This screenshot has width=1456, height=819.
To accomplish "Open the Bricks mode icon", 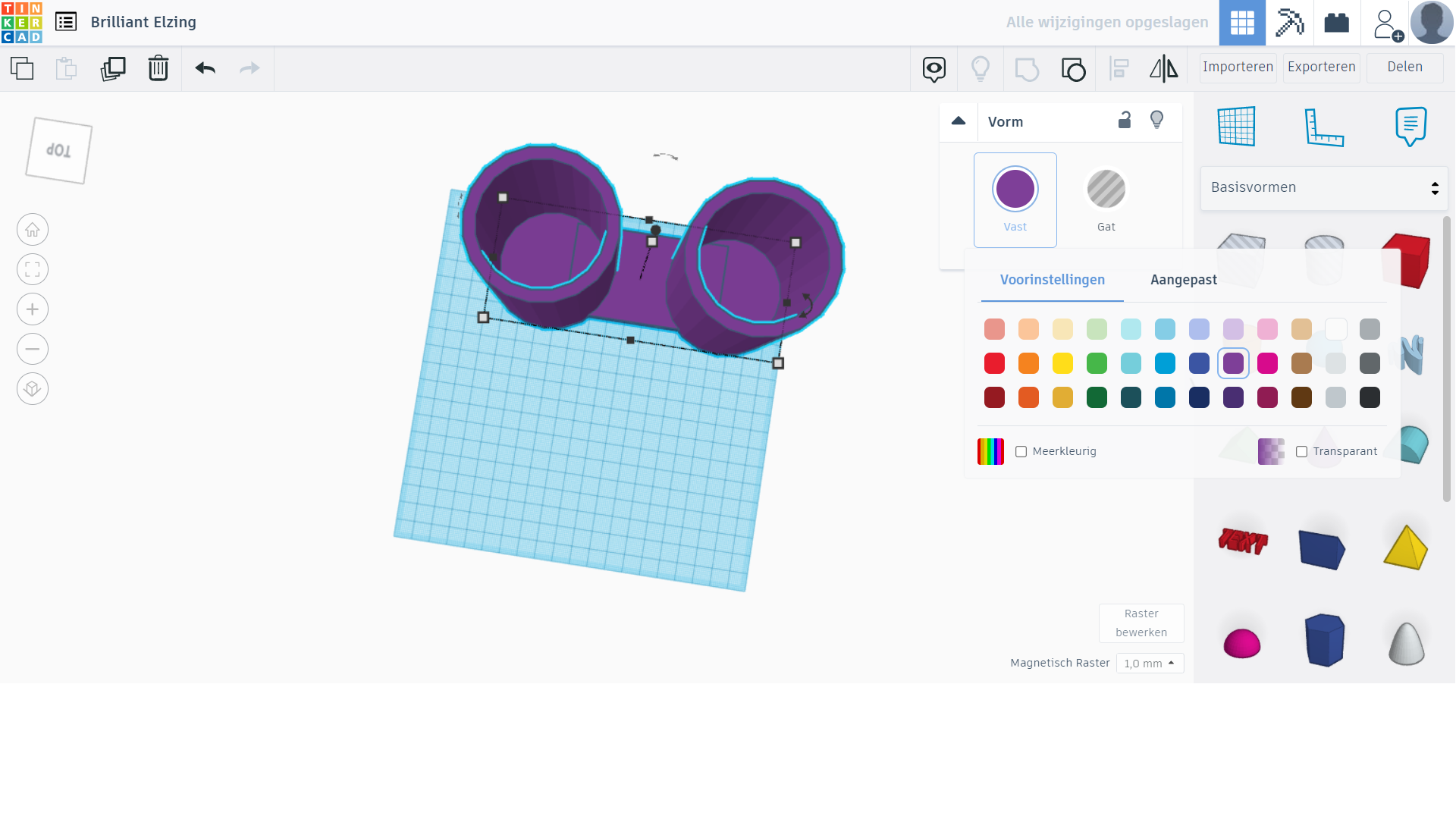I will pos(1337,23).
